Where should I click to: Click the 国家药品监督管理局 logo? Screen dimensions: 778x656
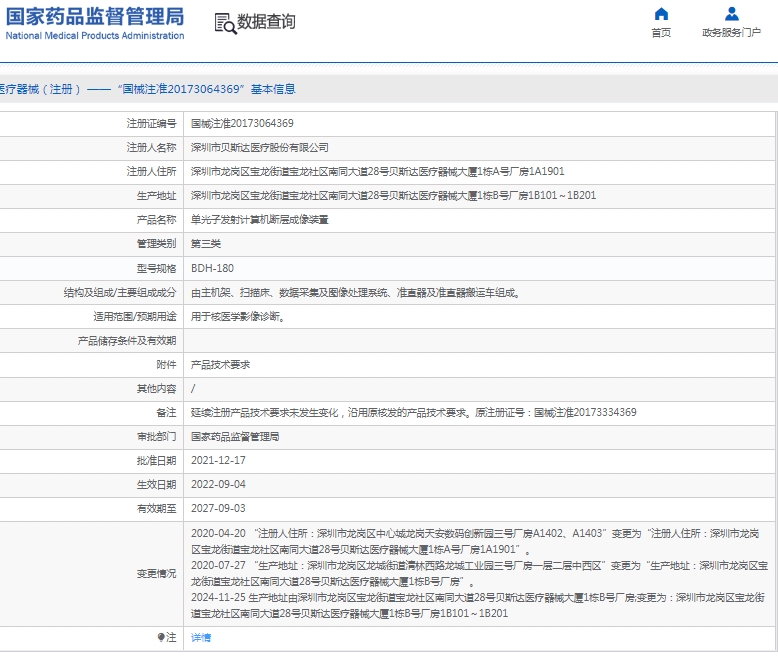click(x=95, y=23)
